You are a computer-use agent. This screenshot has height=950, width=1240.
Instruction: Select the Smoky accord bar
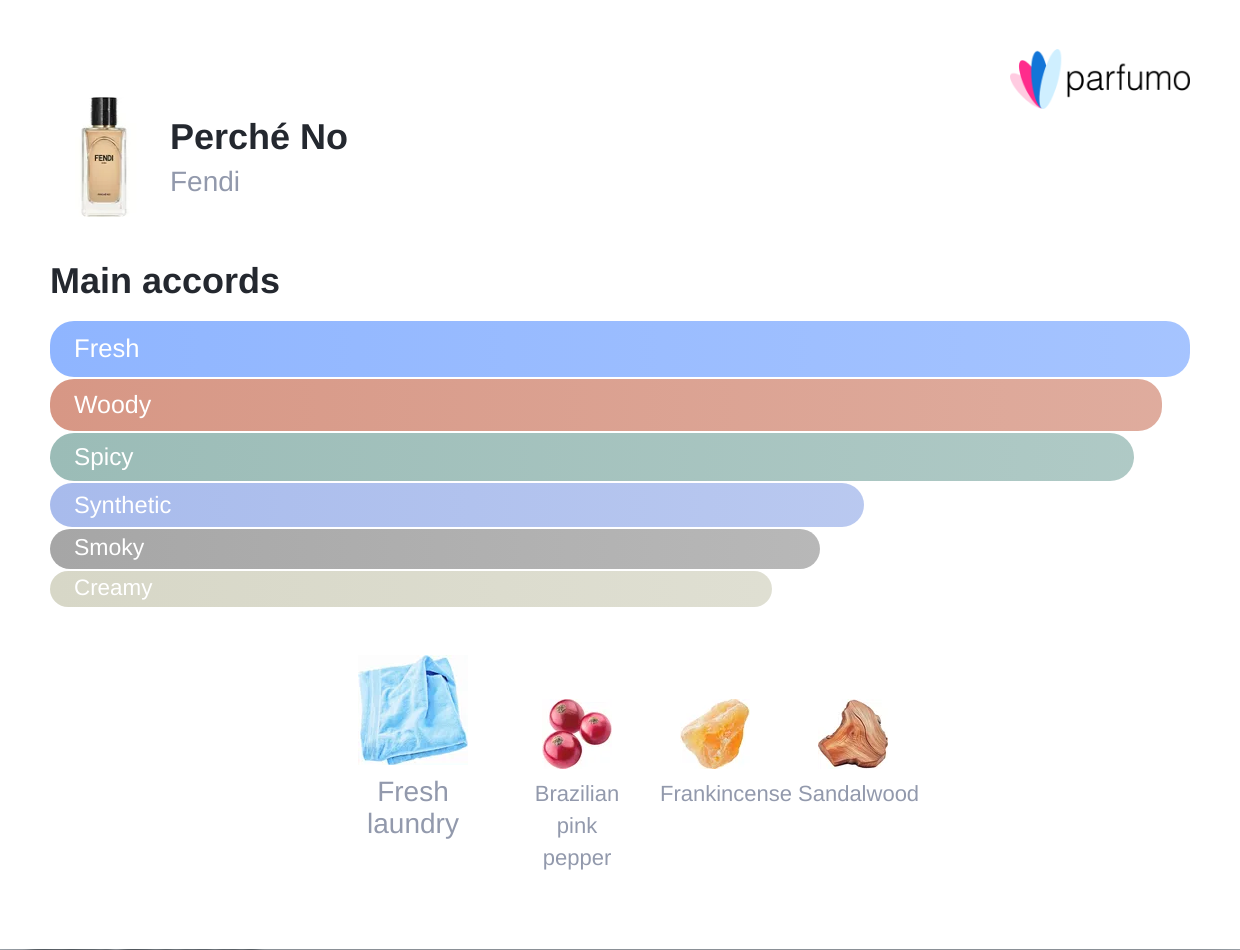click(435, 548)
